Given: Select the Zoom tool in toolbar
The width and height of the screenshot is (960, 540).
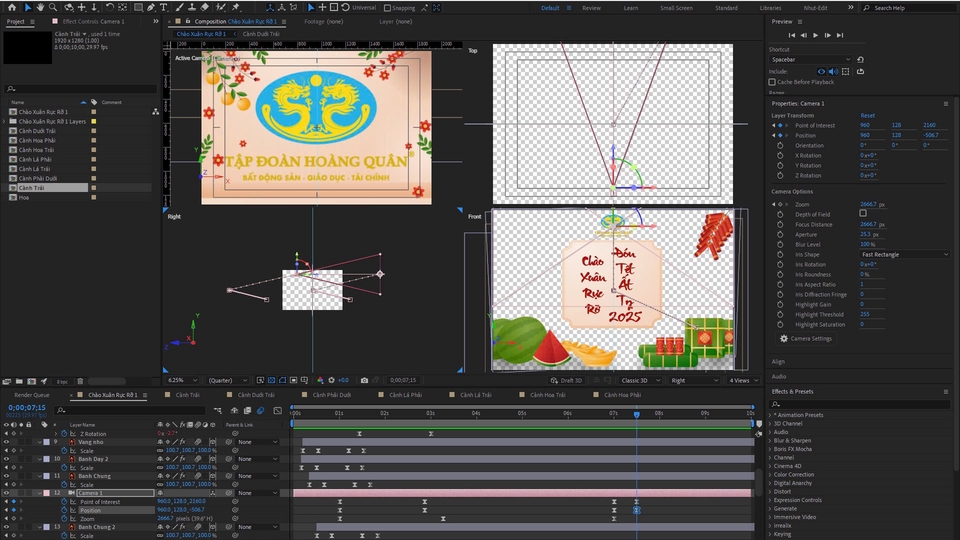Looking at the screenshot, I should coord(53,7).
